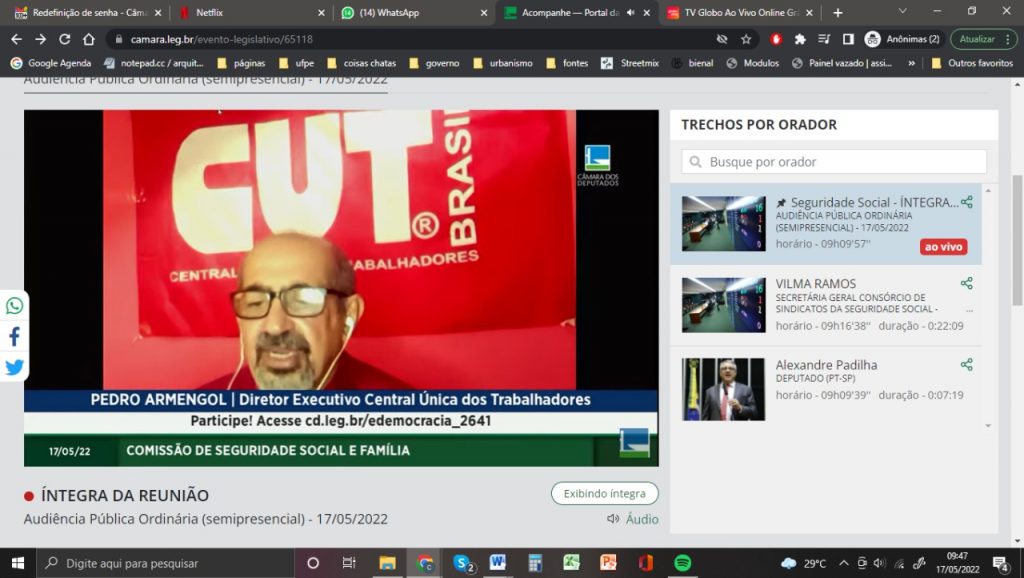
Task: Open the Outros favoritos folder
Action: (972, 63)
